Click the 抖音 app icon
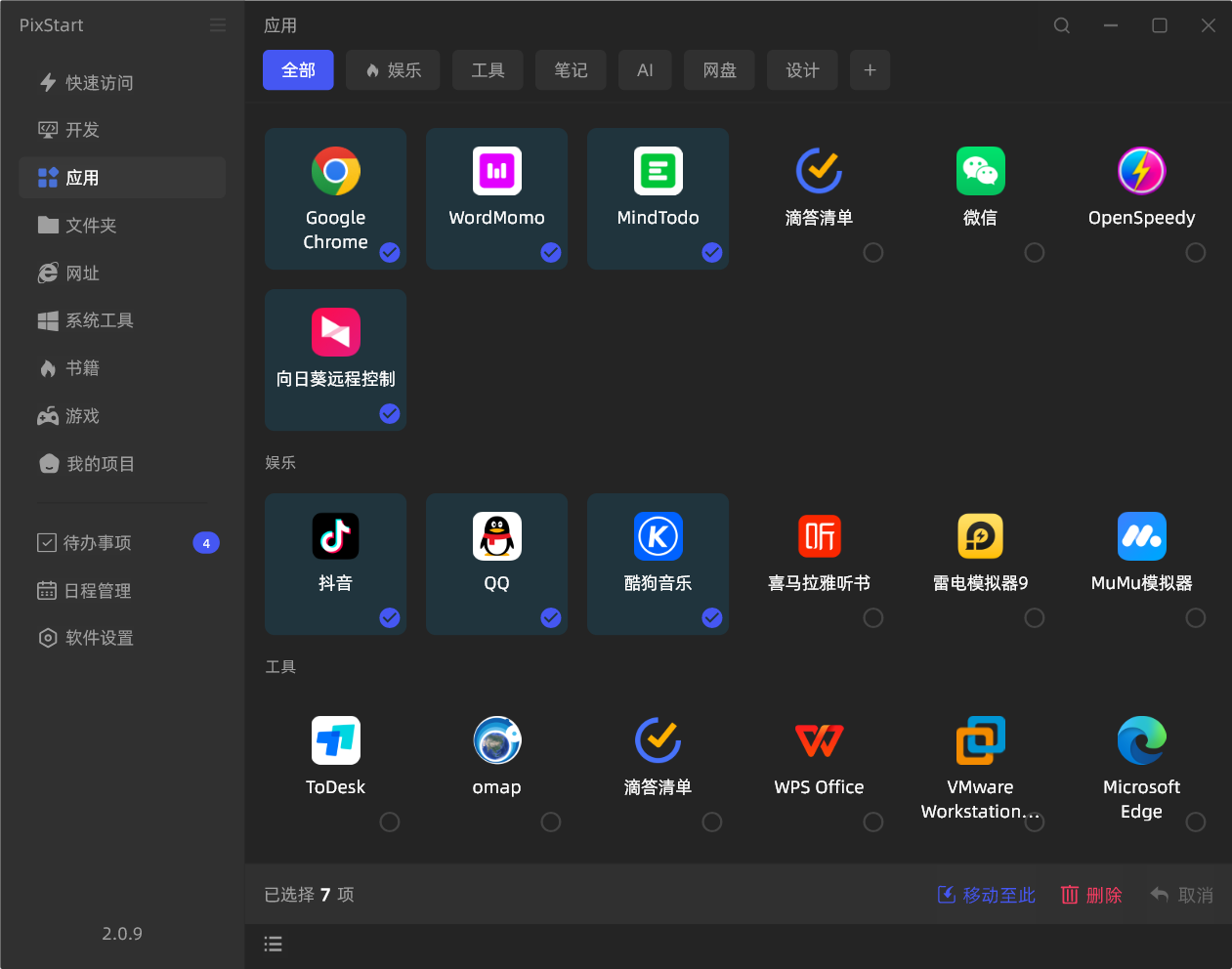The height and width of the screenshot is (969, 1232). point(335,536)
